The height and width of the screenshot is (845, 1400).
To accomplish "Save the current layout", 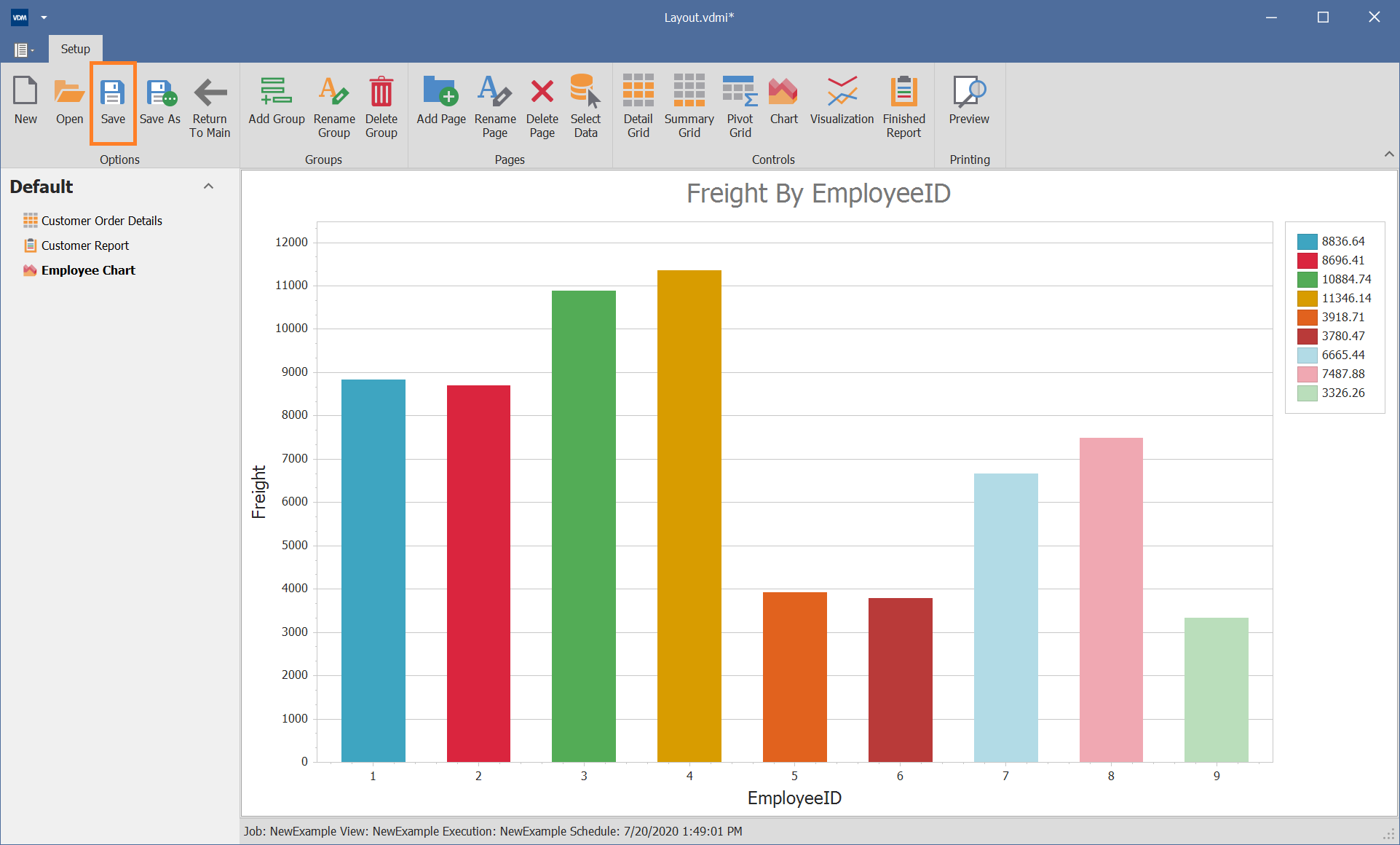I will click(x=113, y=102).
